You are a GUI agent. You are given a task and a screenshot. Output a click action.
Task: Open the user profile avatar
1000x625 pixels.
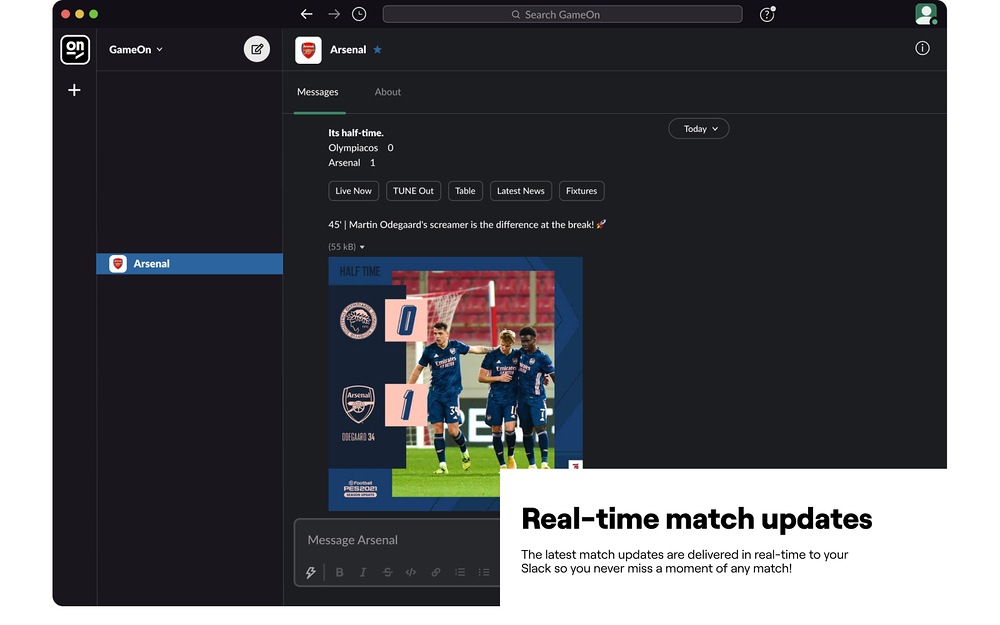pos(925,14)
